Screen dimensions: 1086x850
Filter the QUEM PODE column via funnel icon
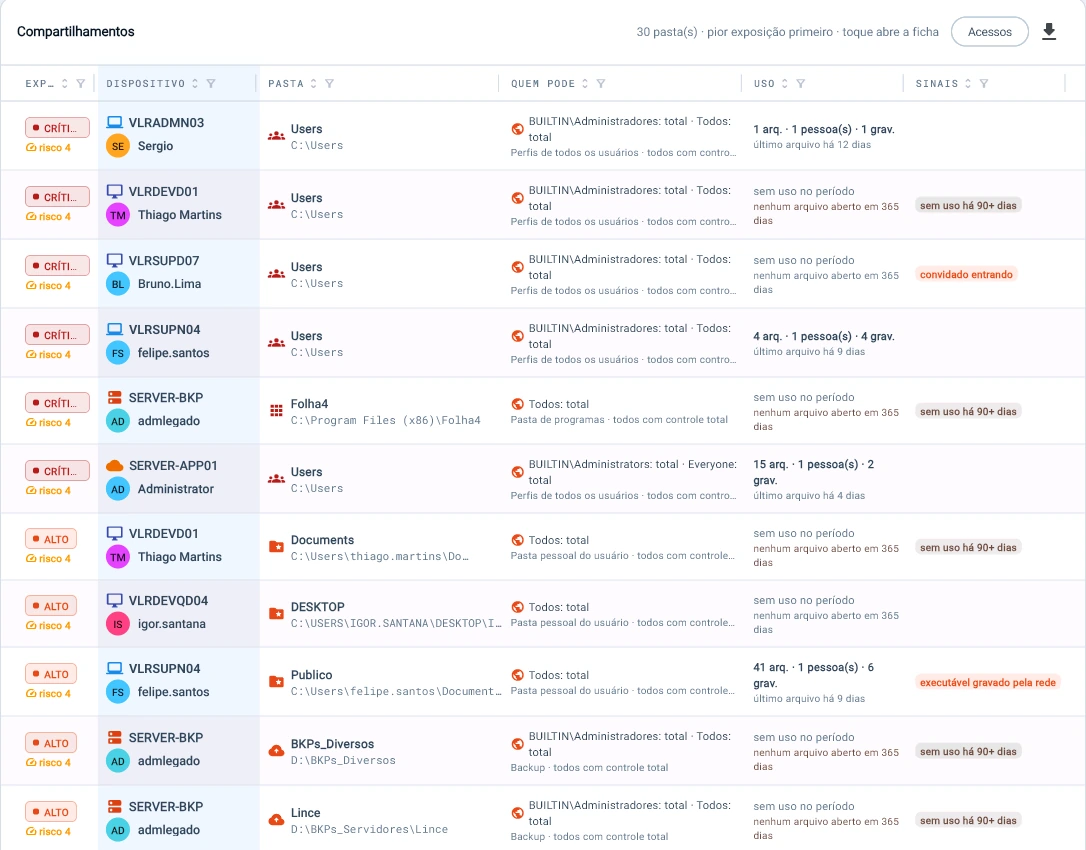point(600,83)
